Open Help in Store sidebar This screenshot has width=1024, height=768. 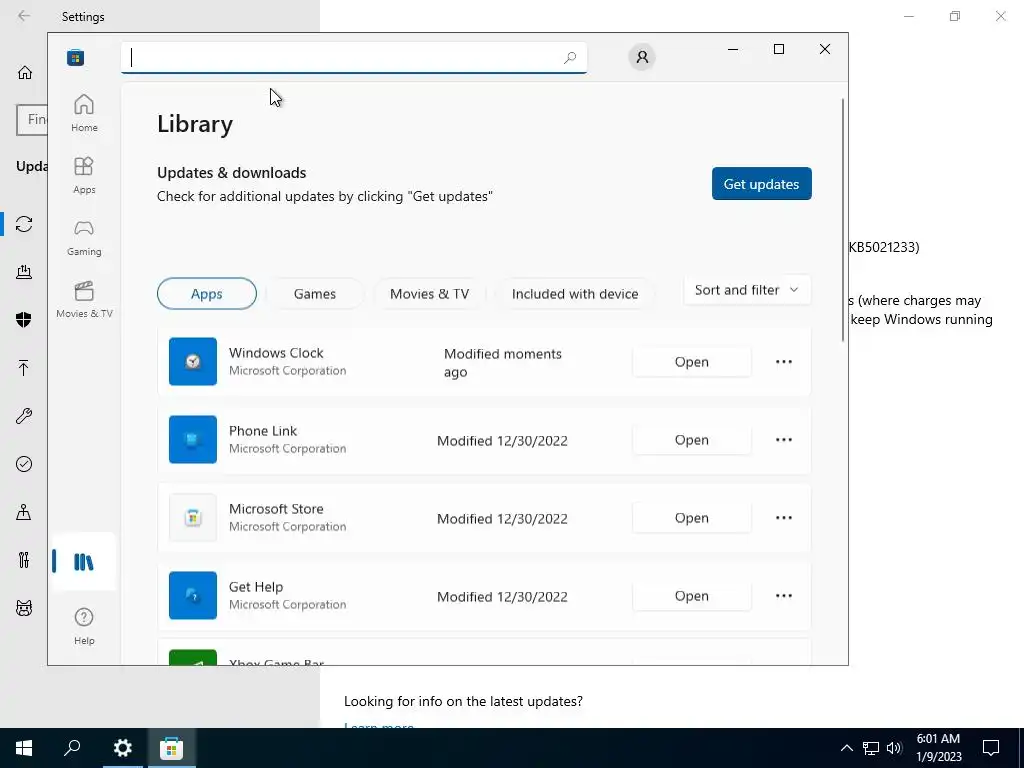pos(84,626)
